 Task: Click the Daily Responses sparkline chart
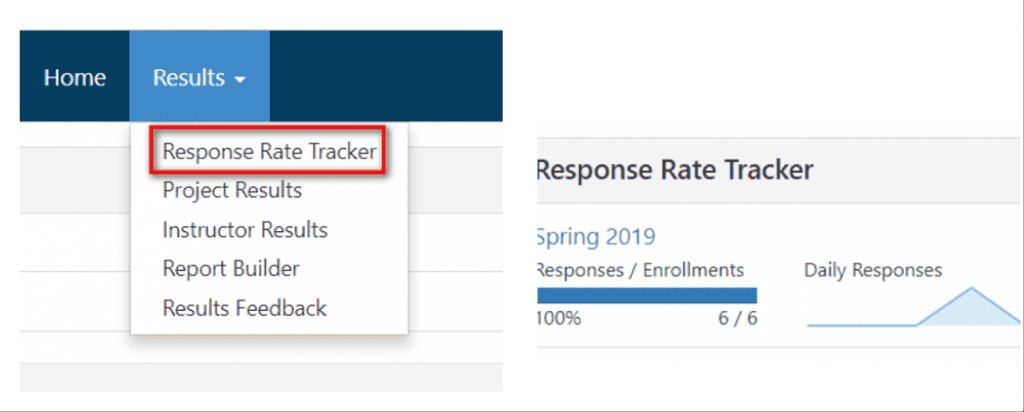(913, 310)
